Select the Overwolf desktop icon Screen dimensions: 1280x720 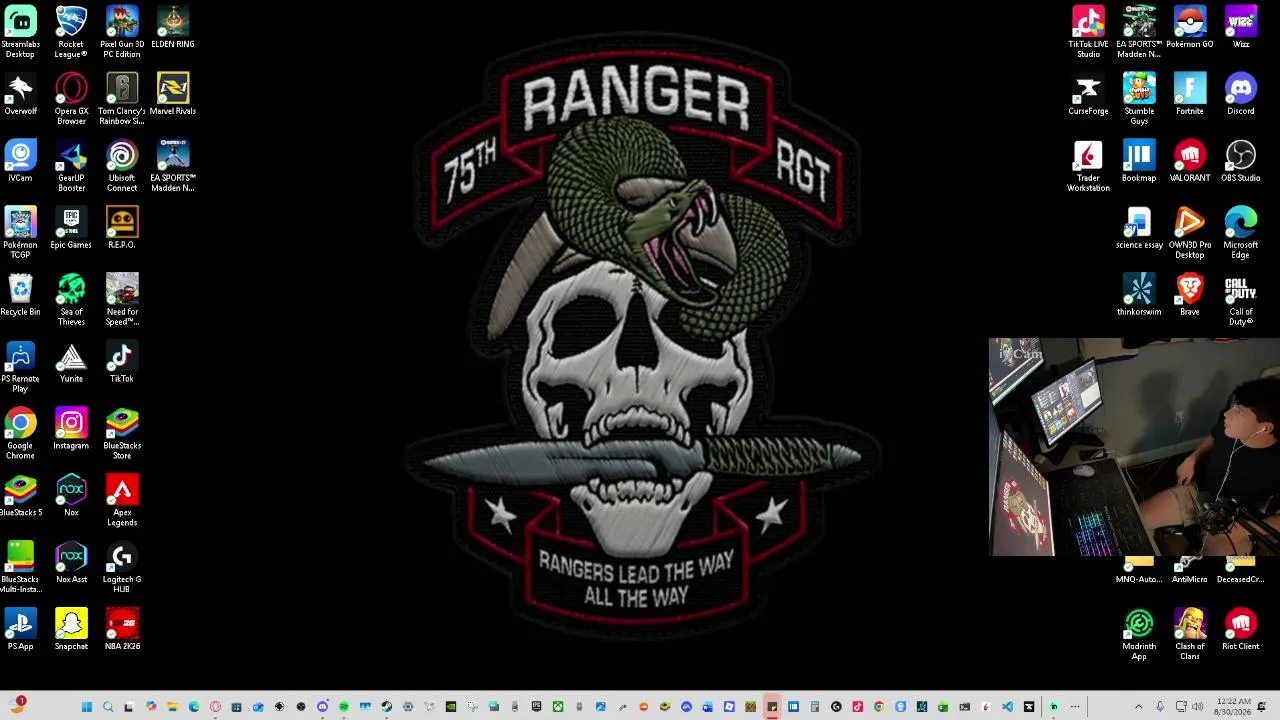click(x=20, y=95)
